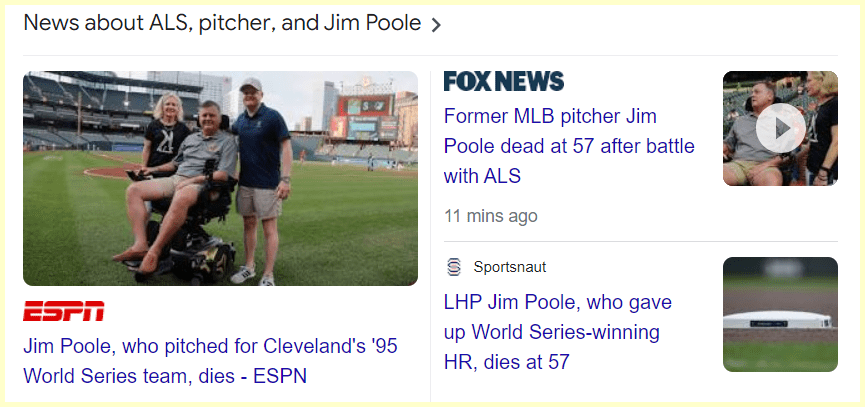The image size is (865, 407).
Task: Click the Fox News logo
Action: 504,81
